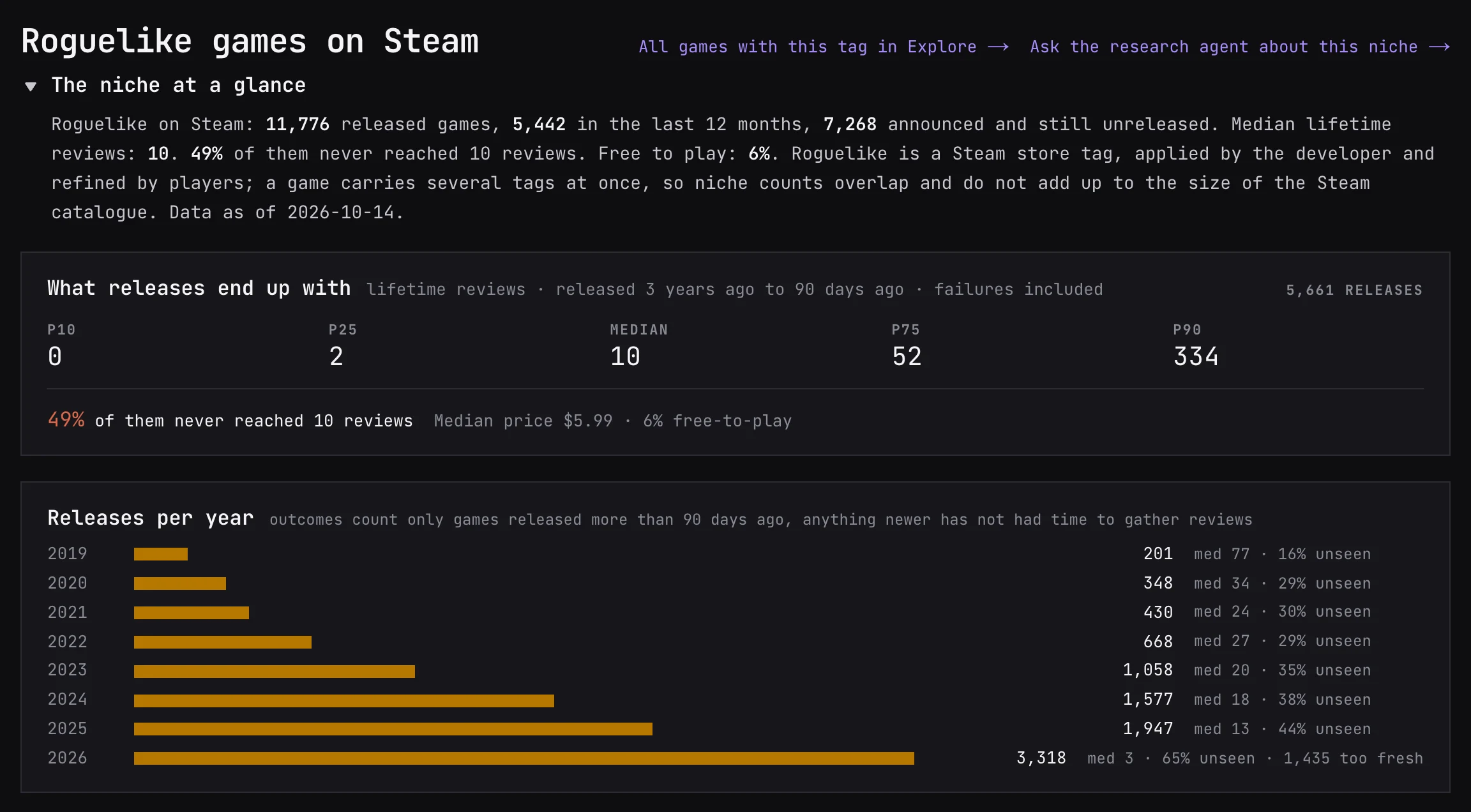Click the 2023 releases bar
The image size is (1471, 812).
[x=275, y=672]
